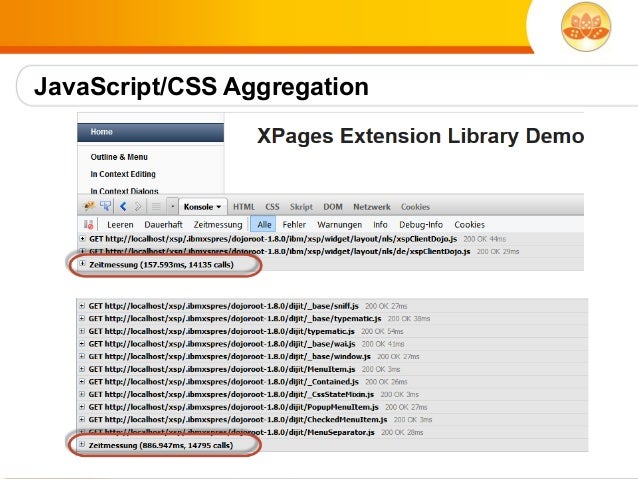Switch to the CSS tab

click(272, 207)
